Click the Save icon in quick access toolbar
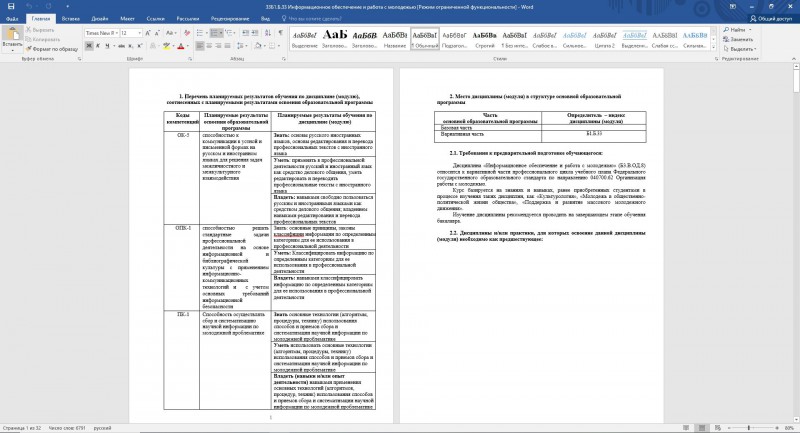Viewport: 800px width, 433px height. click(11, 6)
